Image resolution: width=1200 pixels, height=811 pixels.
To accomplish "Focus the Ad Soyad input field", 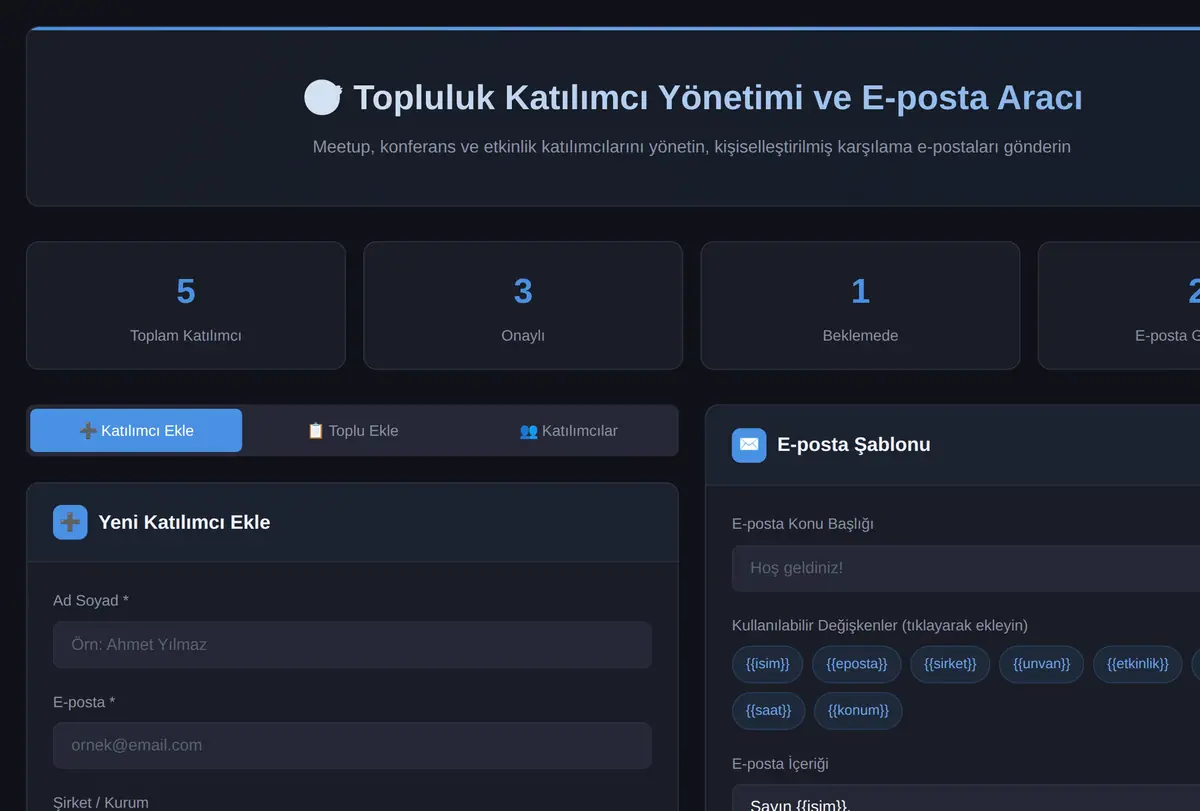I will pyautogui.click(x=352, y=645).
